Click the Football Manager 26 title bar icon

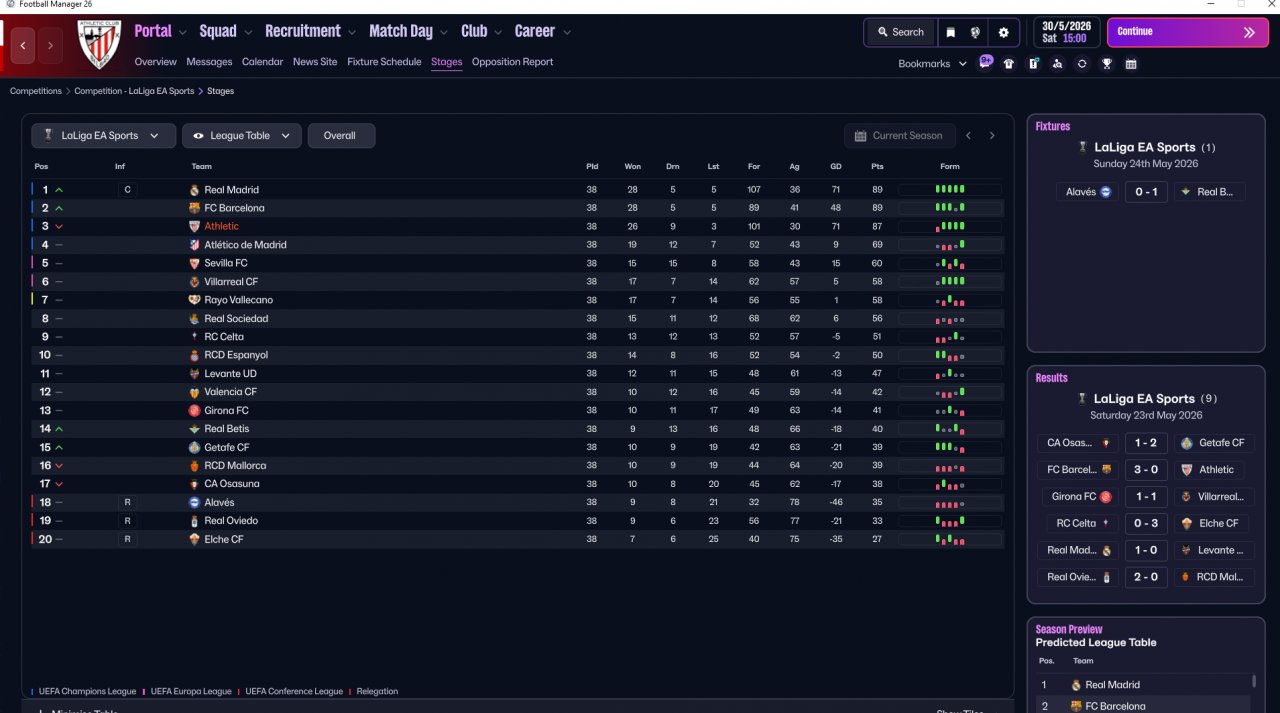click(10, 5)
